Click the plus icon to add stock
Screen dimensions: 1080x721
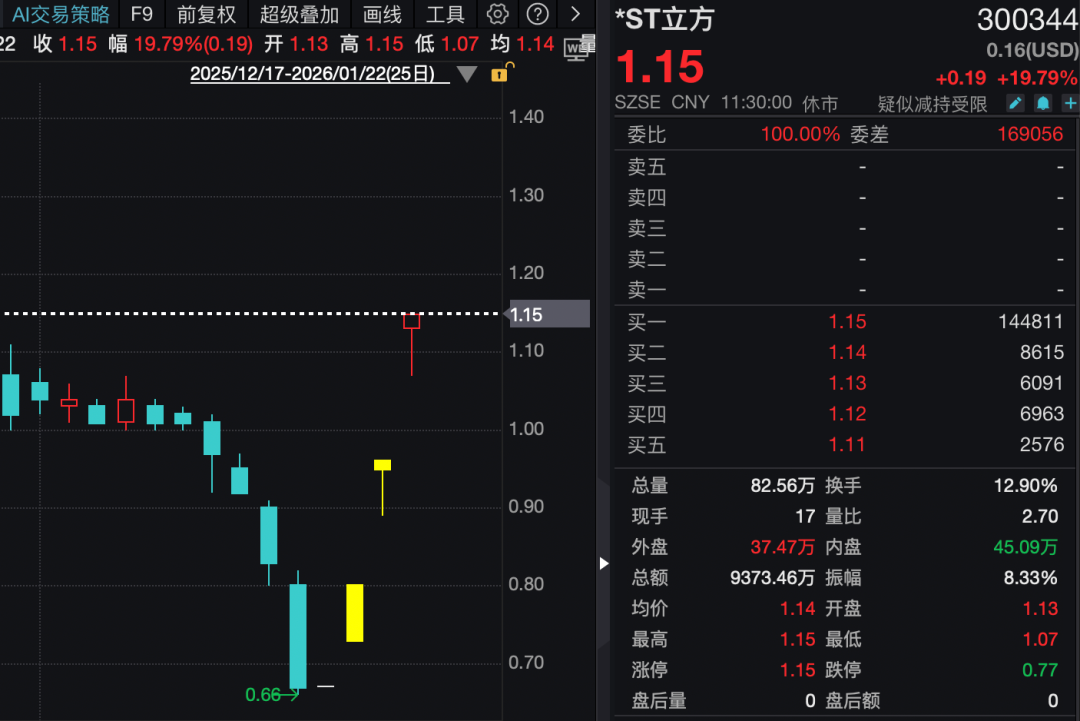click(1070, 103)
